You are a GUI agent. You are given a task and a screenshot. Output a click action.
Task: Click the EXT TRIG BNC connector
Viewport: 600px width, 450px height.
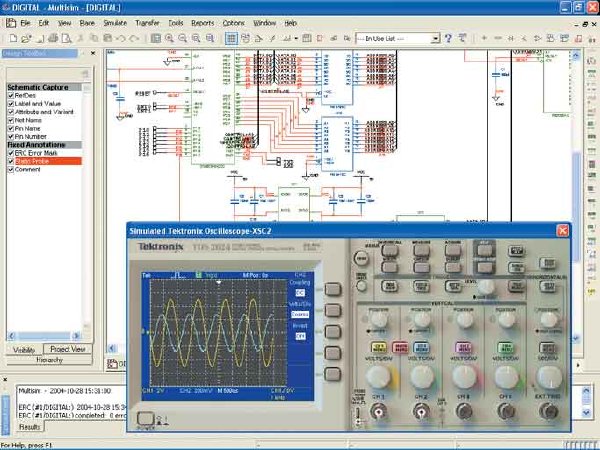548,411
